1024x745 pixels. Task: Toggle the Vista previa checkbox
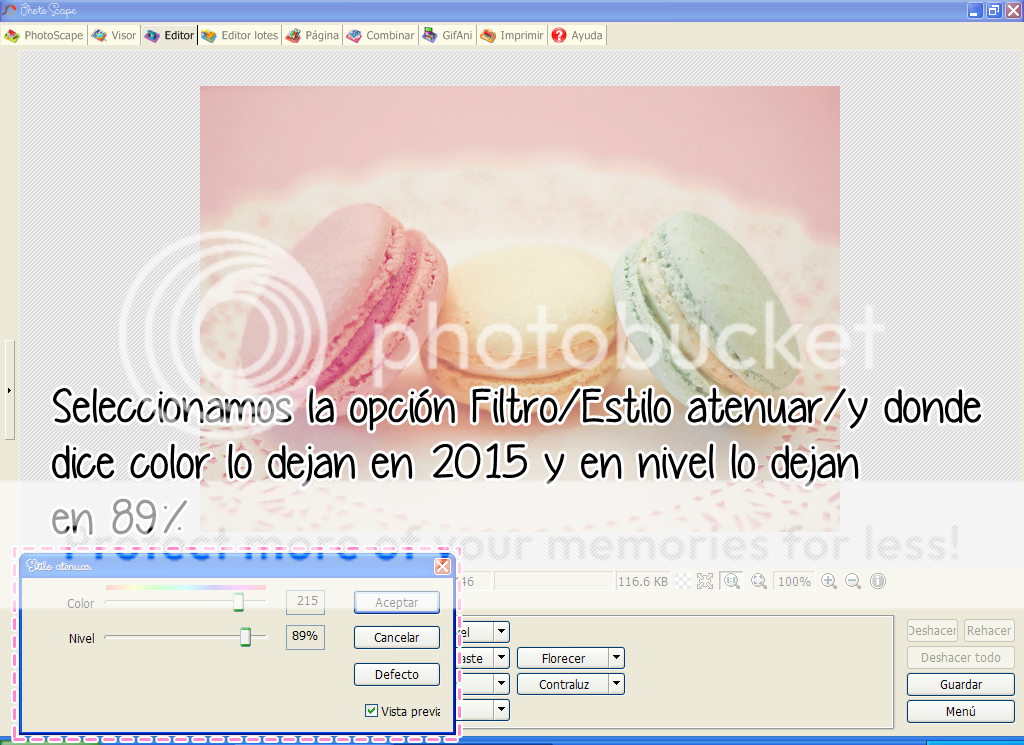click(372, 710)
